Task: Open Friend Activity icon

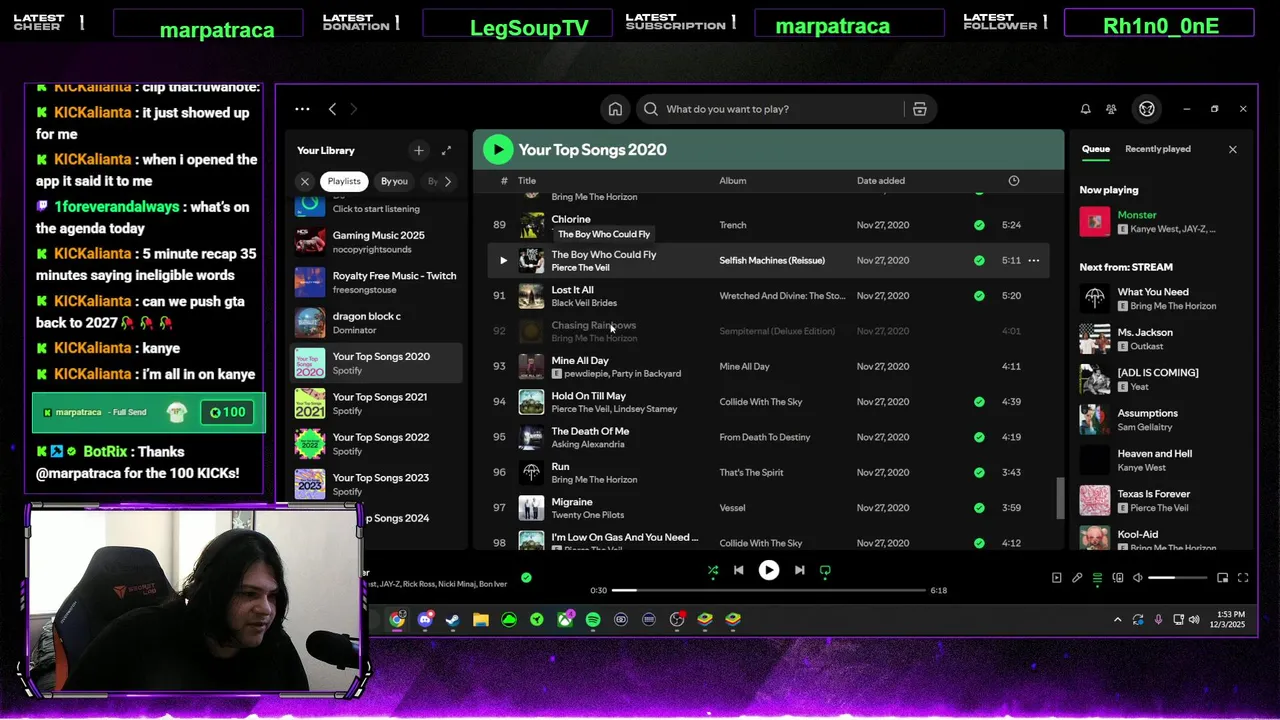Action: point(1111,109)
